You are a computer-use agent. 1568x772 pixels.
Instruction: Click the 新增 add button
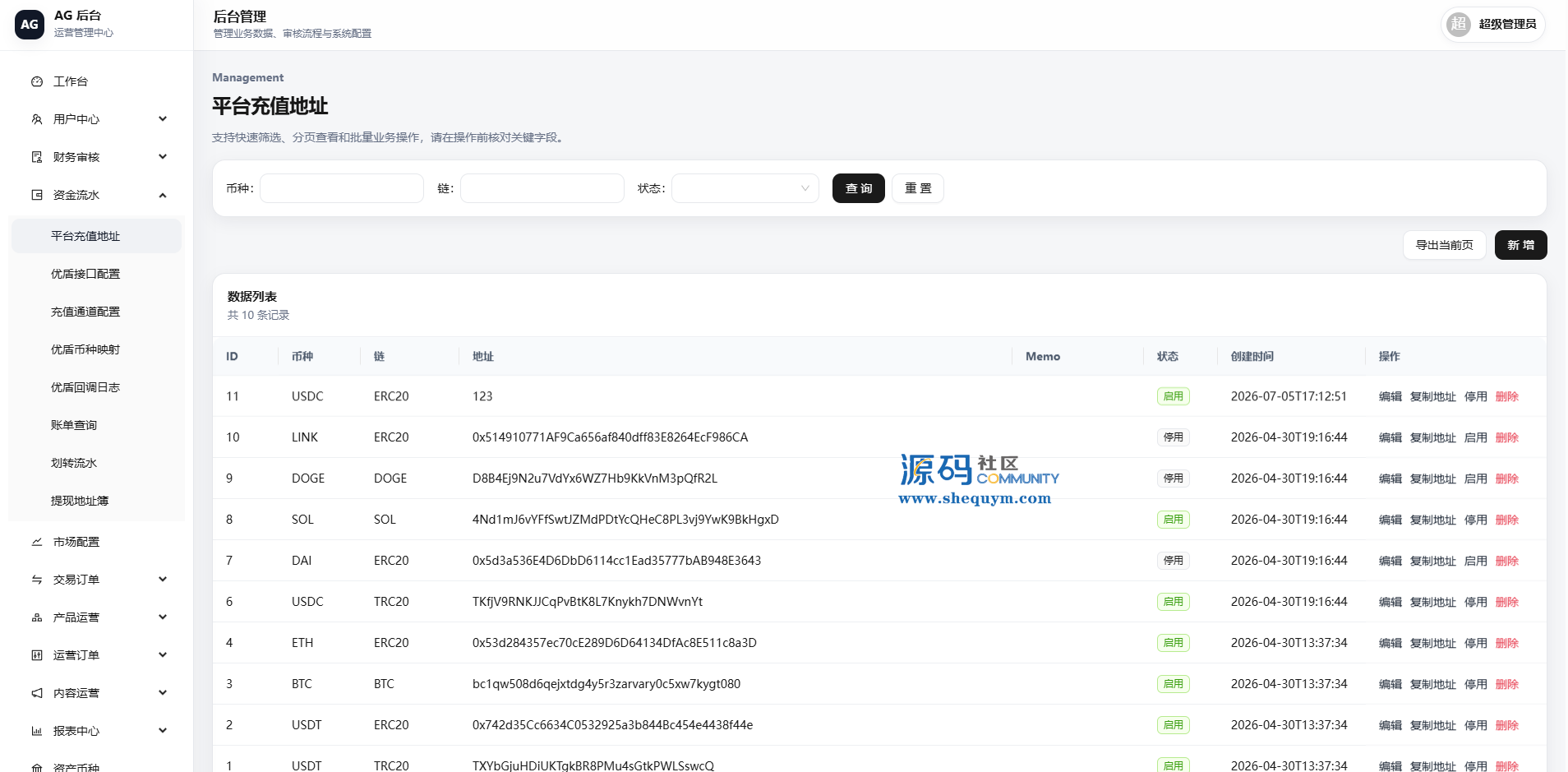[1521, 245]
